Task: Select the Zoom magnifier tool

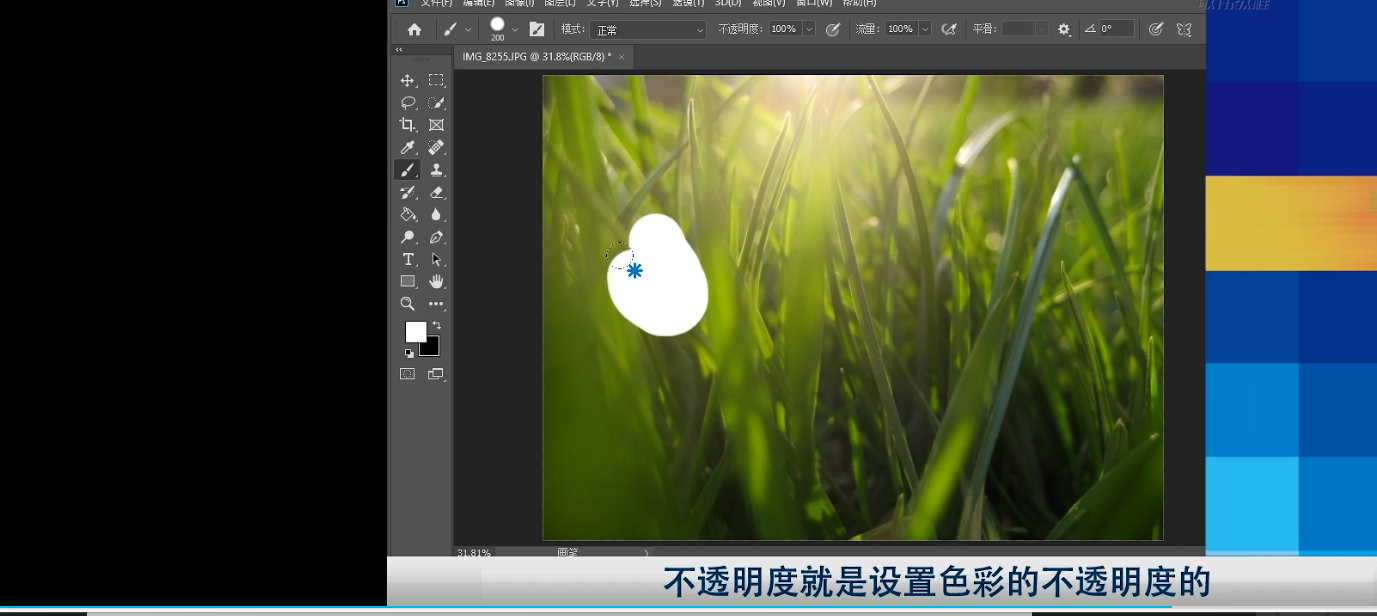Action: click(407, 304)
